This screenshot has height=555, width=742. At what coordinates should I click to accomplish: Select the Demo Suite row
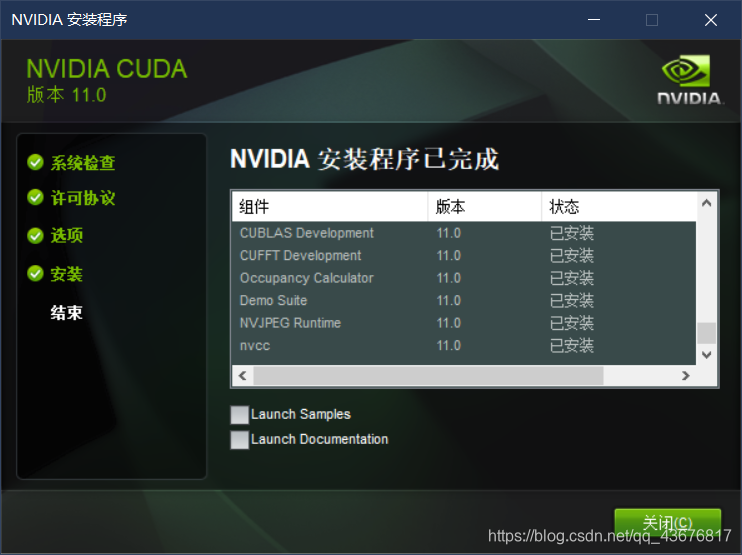coord(464,300)
